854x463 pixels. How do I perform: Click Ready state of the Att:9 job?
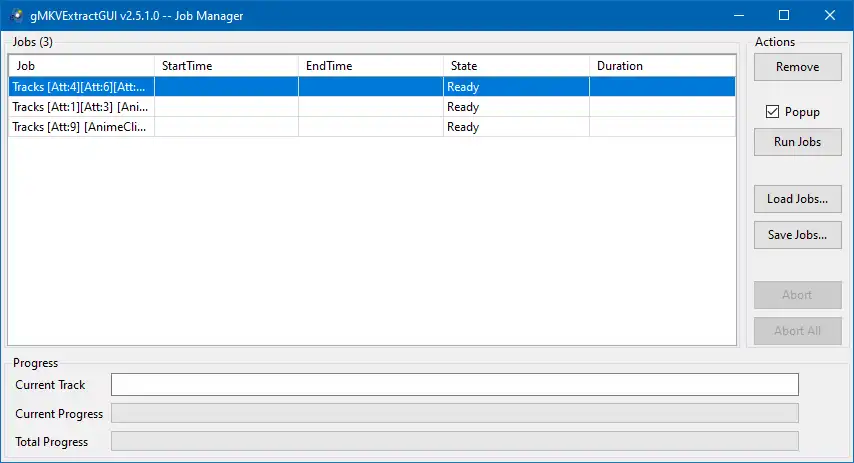pyautogui.click(x=463, y=127)
